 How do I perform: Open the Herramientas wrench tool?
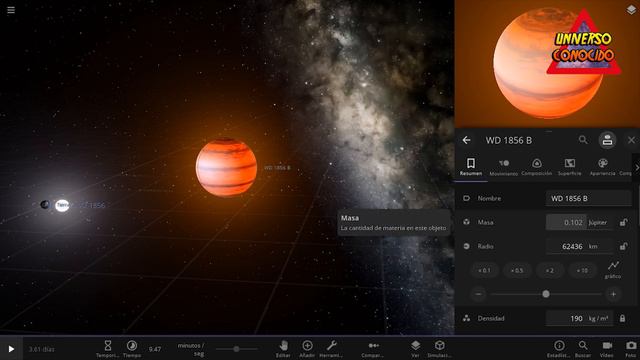(331, 349)
